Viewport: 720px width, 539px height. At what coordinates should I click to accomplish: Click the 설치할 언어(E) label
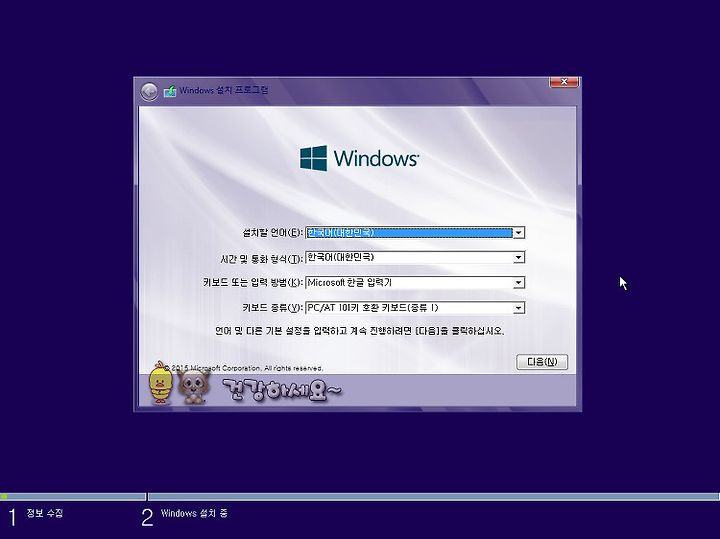(272, 233)
